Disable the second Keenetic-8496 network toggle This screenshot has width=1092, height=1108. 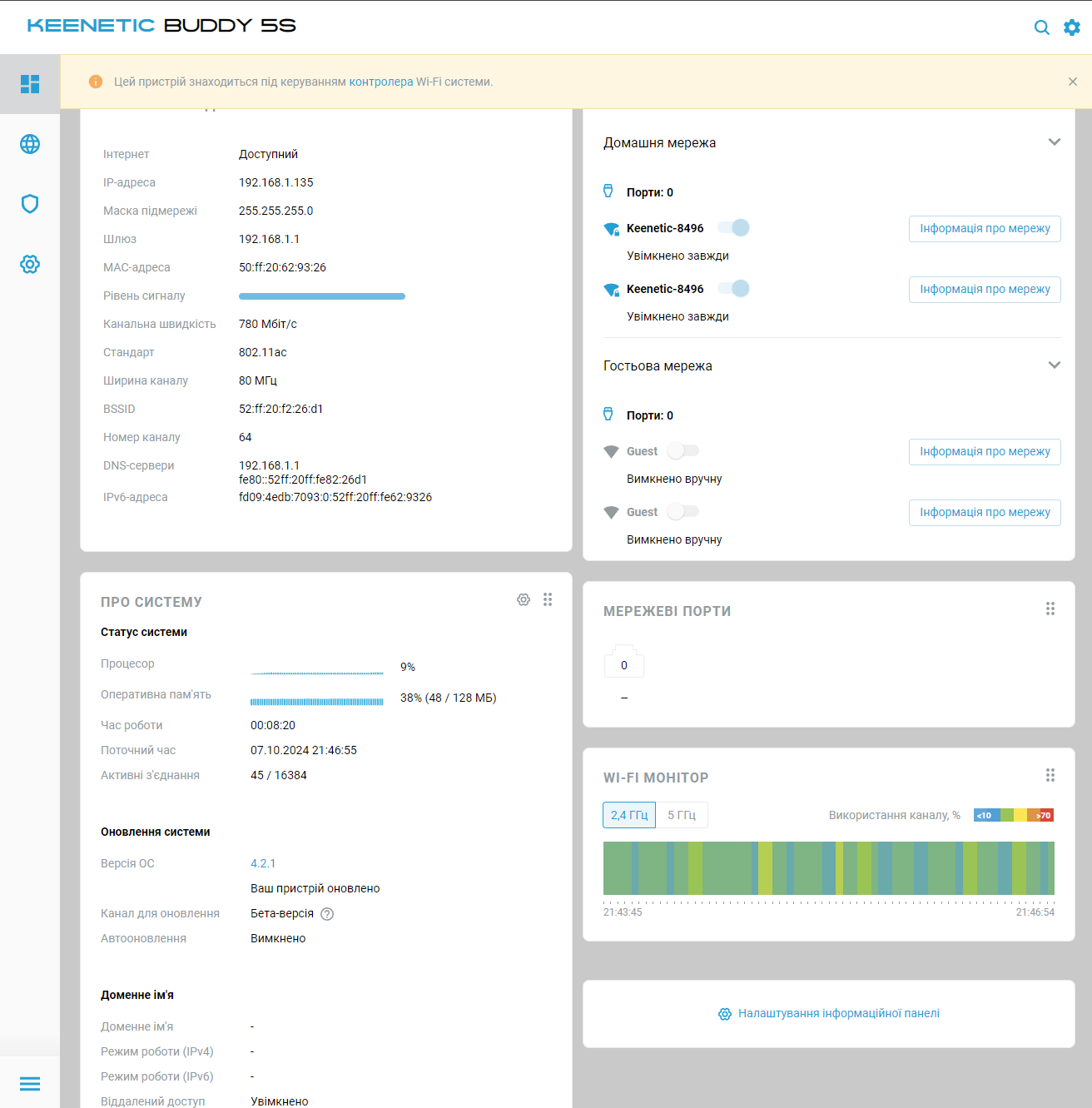733,288
